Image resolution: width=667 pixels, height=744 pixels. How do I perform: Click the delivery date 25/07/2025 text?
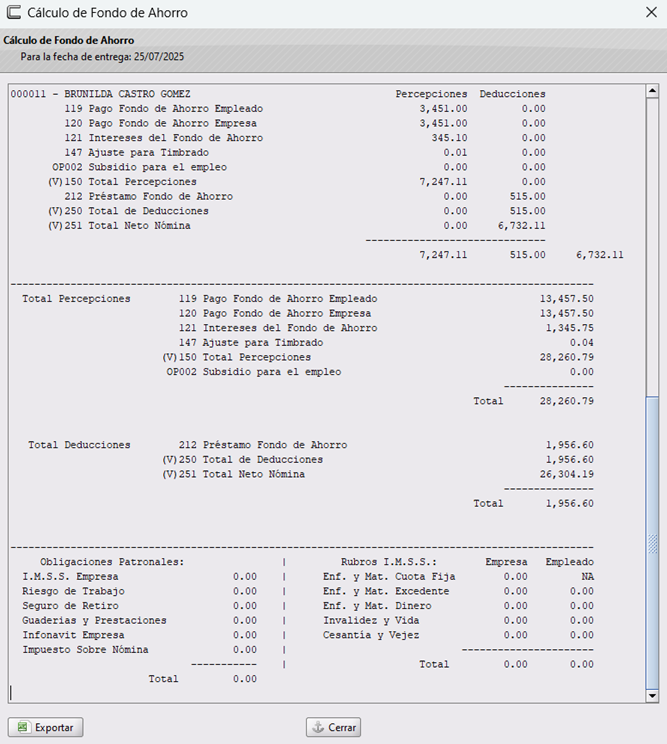(x=158, y=56)
